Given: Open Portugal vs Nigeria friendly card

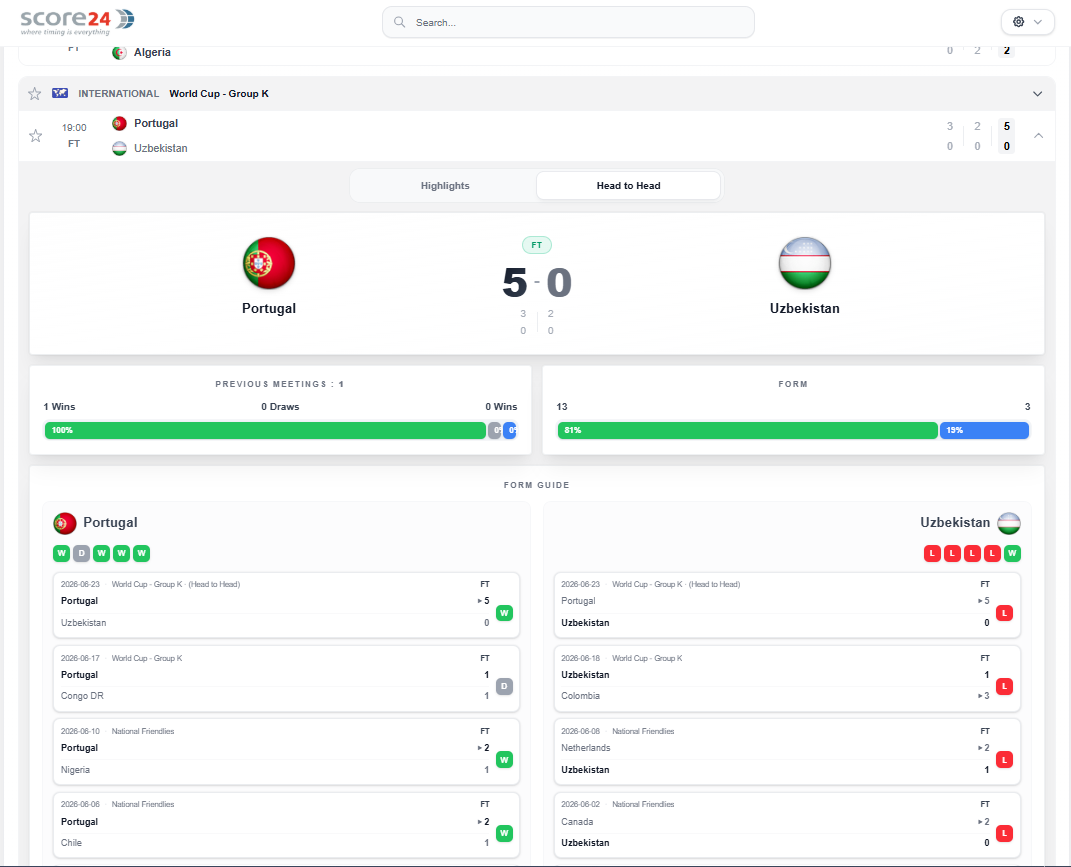Looking at the screenshot, I should pyautogui.click(x=286, y=752).
